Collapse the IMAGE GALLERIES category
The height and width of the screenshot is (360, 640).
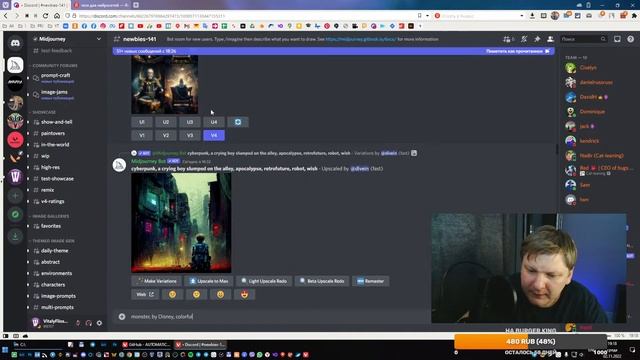pos(51,216)
